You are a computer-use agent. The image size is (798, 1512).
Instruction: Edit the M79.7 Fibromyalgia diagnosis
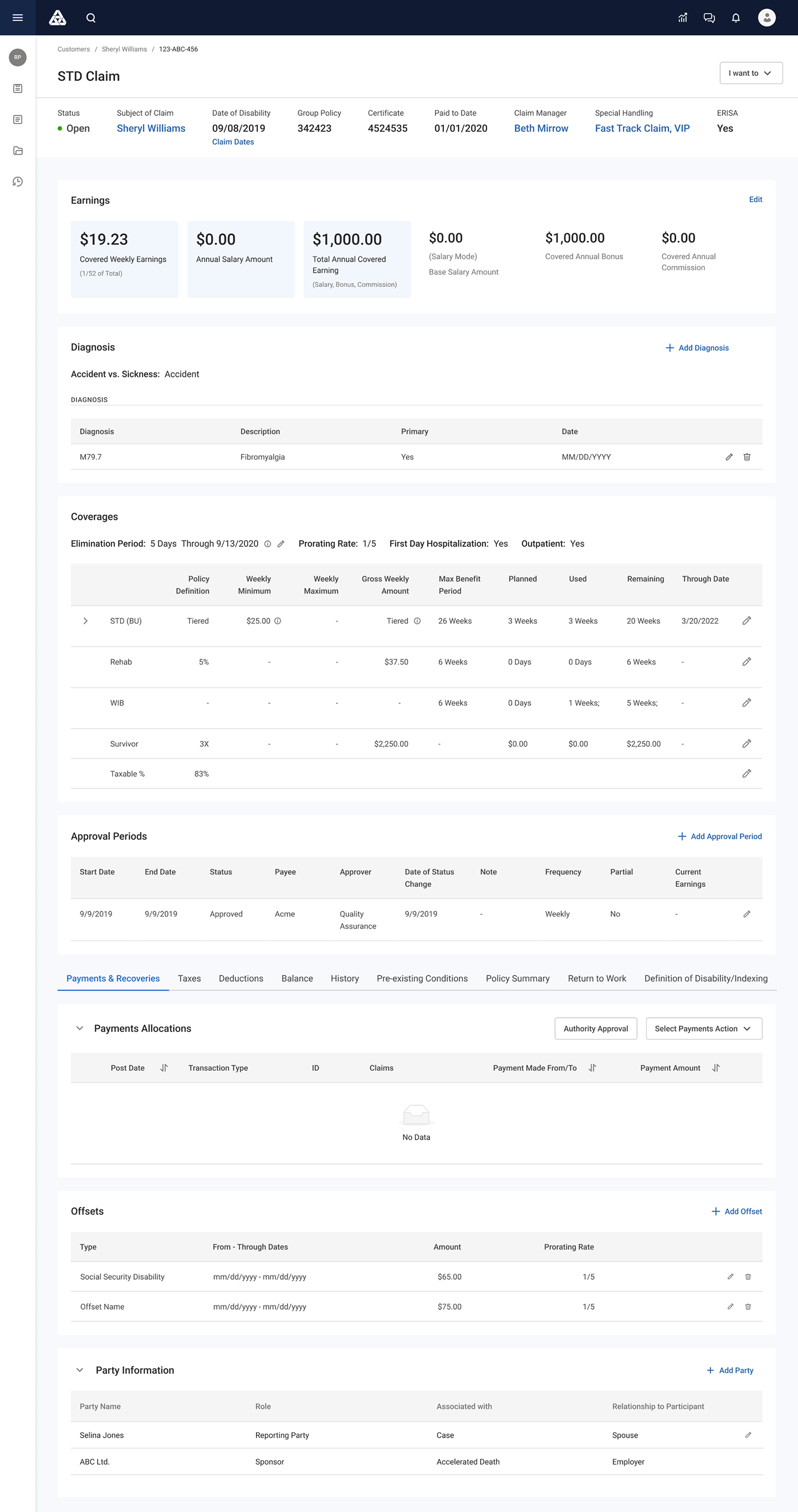[x=729, y=457]
